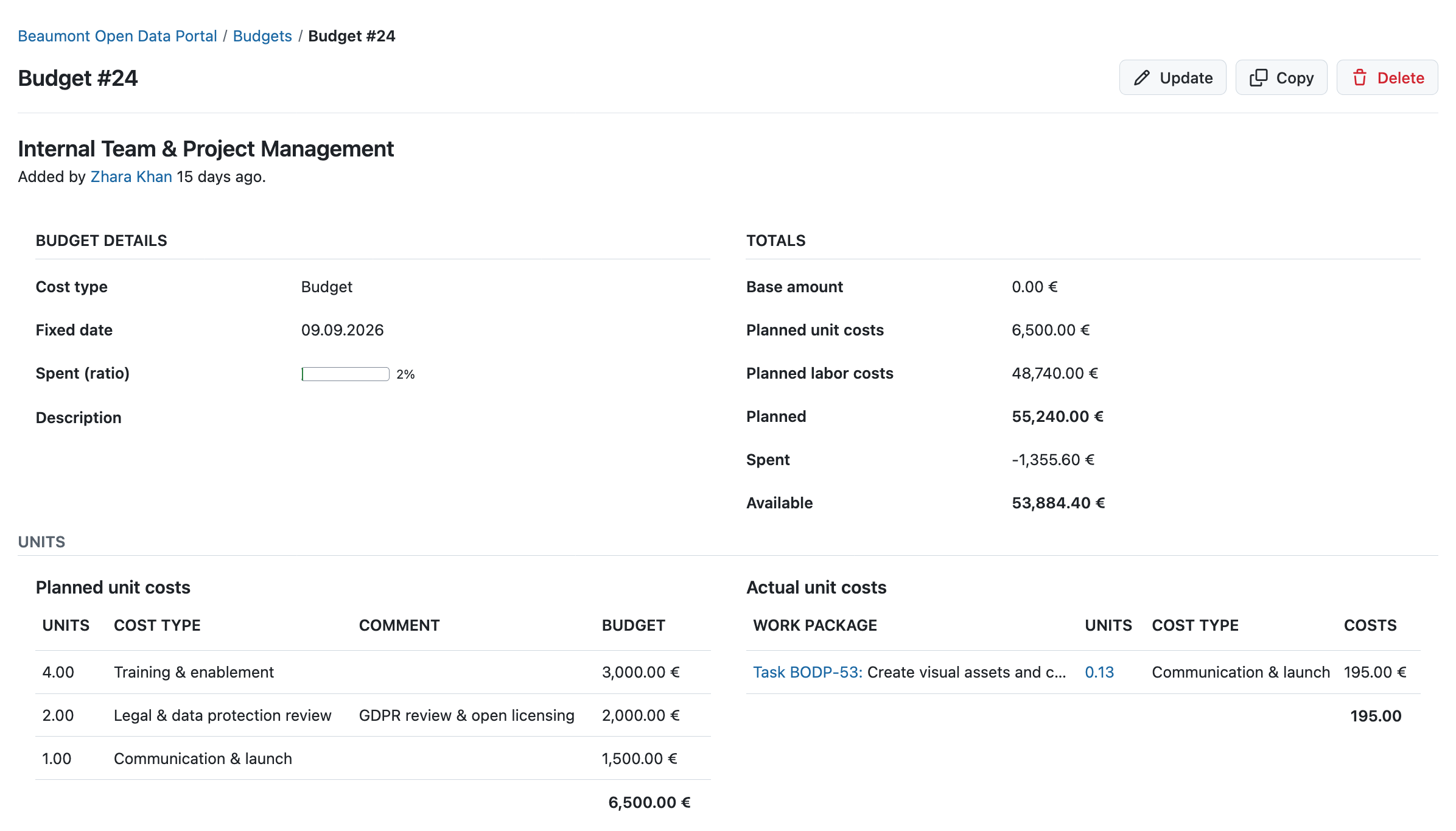Click the planned unit costs sum 6,500.00 €
Image resolution: width=1456 pixels, height=831 pixels.
click(x=649, y=802)
